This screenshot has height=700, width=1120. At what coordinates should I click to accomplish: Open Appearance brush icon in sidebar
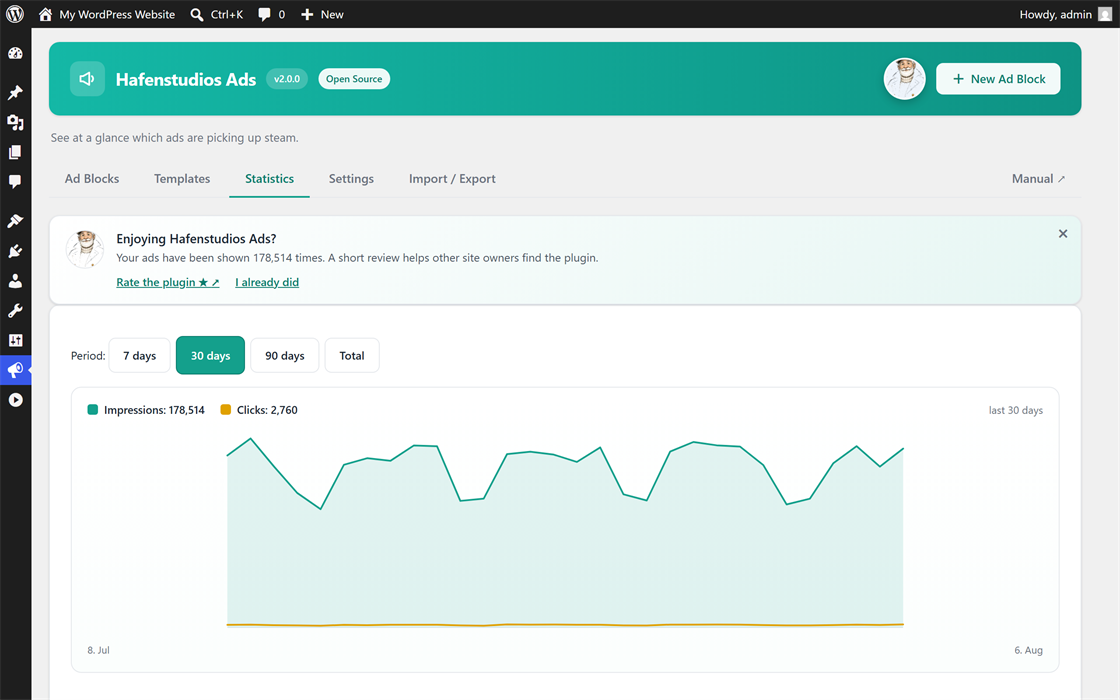tap(15, 221)
